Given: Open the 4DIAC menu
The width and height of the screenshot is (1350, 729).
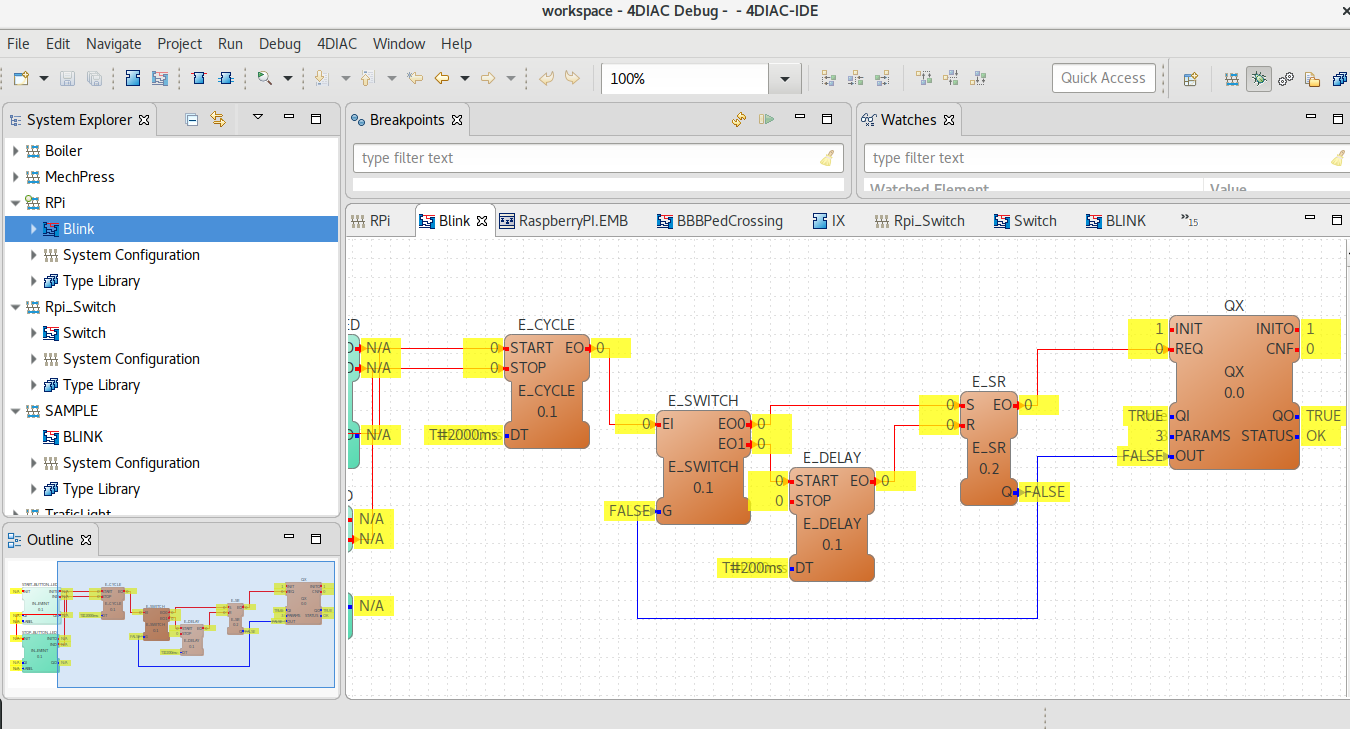Looking at the screenshot, I should (337, 44).
